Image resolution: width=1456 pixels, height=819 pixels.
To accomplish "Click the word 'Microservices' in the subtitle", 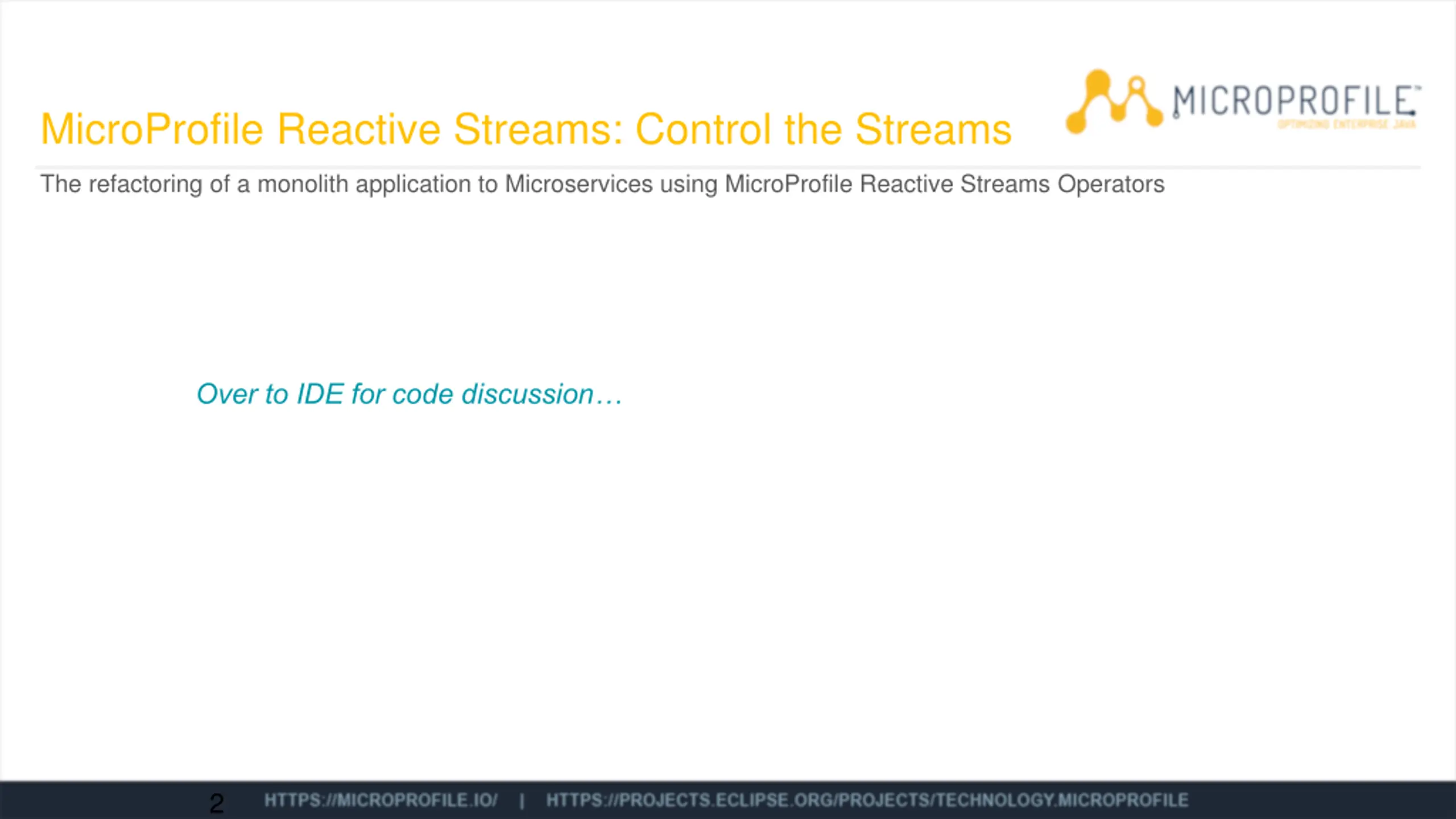I will point(578,184).
